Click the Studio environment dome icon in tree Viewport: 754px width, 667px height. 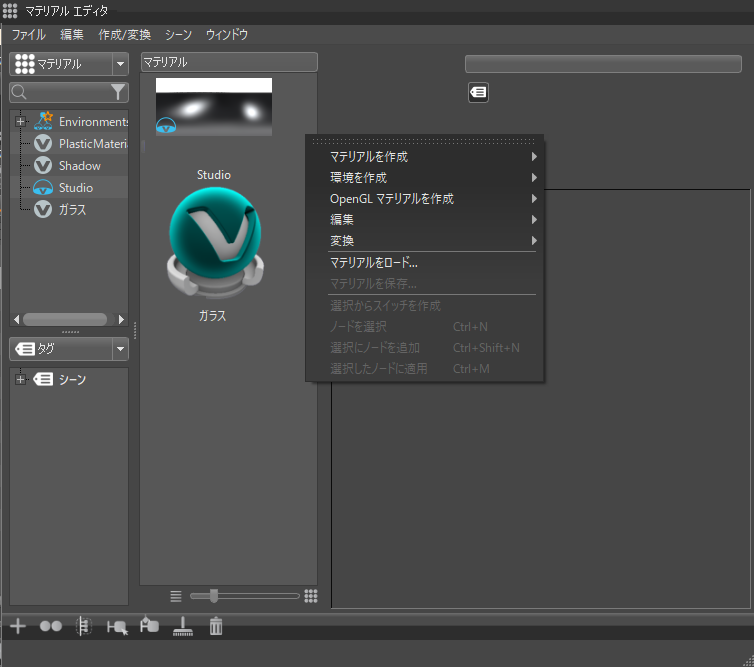(43, 188)
